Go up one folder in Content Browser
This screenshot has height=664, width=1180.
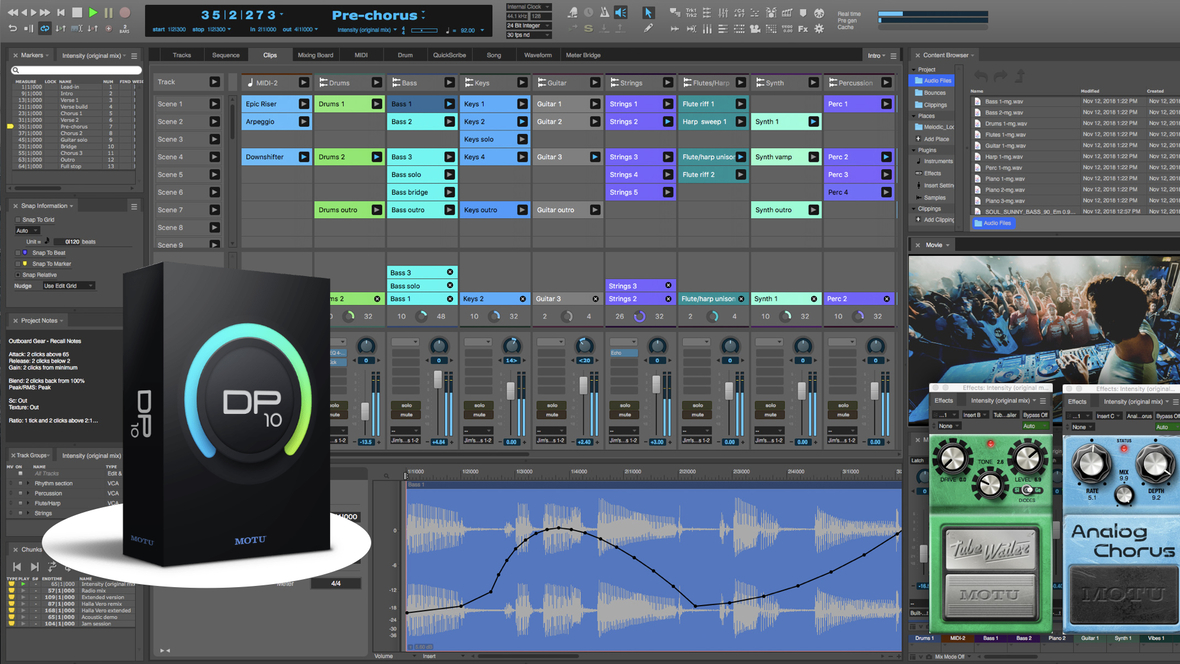(x=1020, y=76)
